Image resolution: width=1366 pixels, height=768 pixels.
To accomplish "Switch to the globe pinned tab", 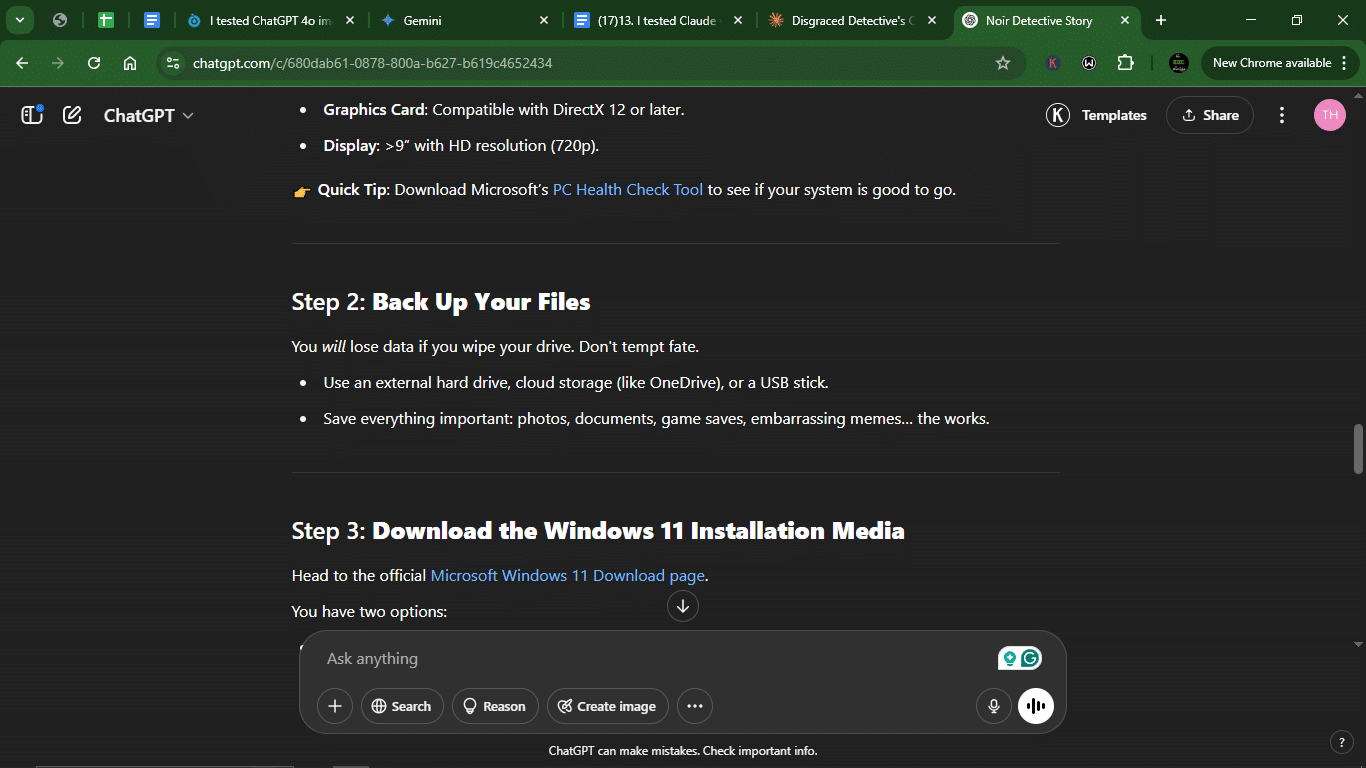I will point(60,20).
